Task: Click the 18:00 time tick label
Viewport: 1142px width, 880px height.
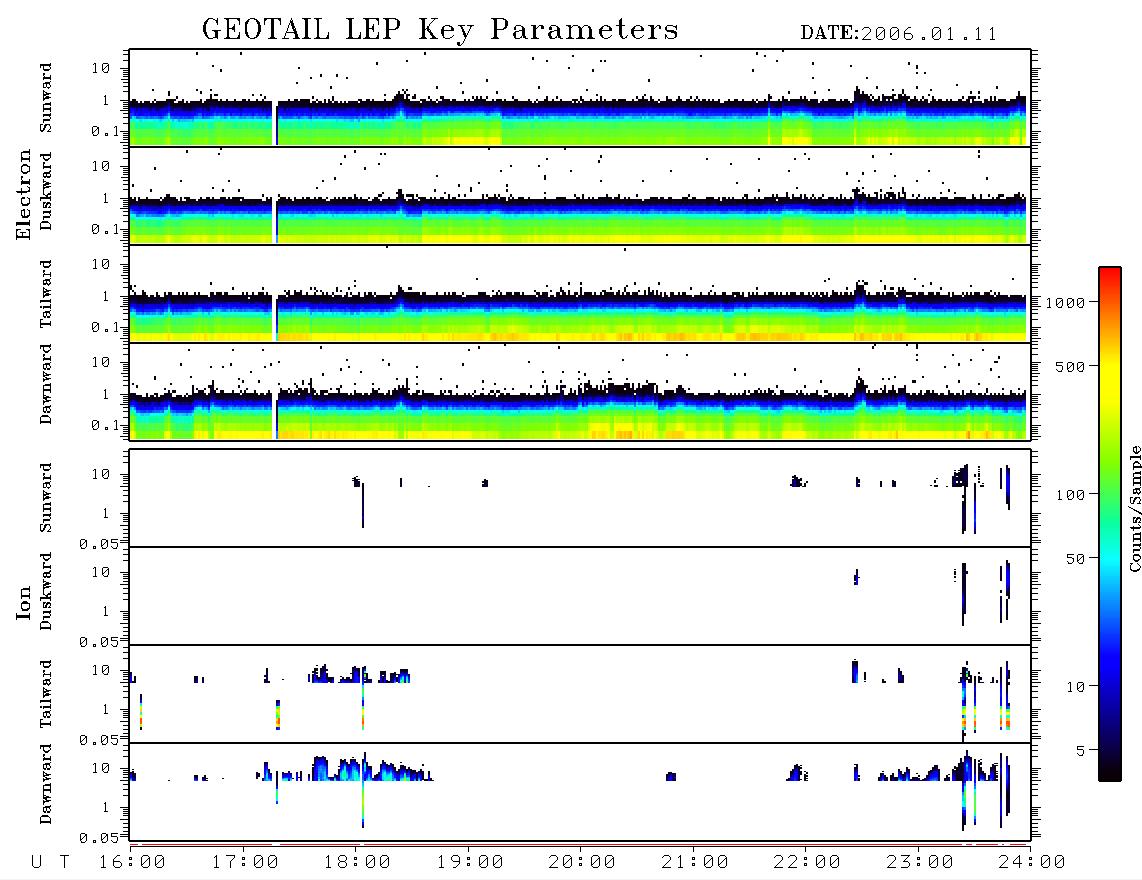Action: click(358, 863)
